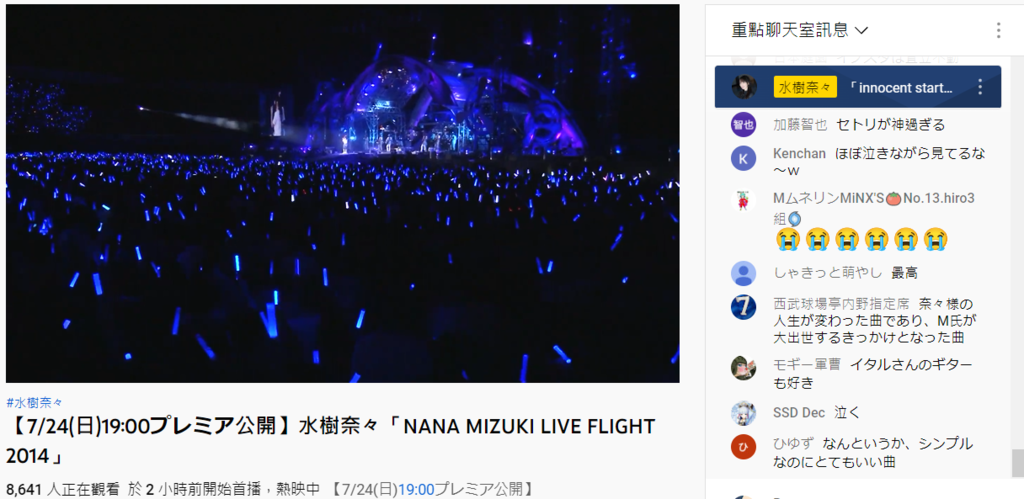The height and width of the screenshot is (499, 1024).
Task: Click the chat panel scrollbar thumb
Action: tap(1017, 464)
